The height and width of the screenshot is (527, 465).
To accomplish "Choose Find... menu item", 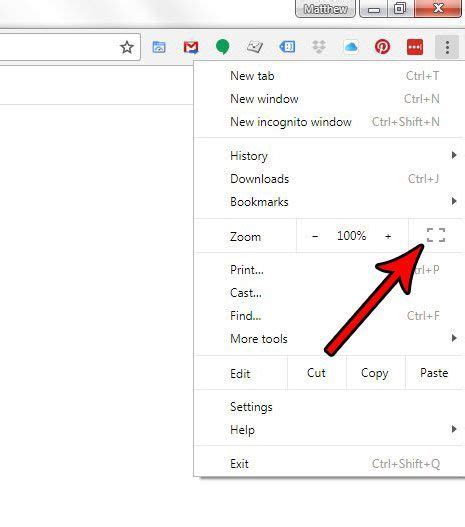I will pos(329,316).
